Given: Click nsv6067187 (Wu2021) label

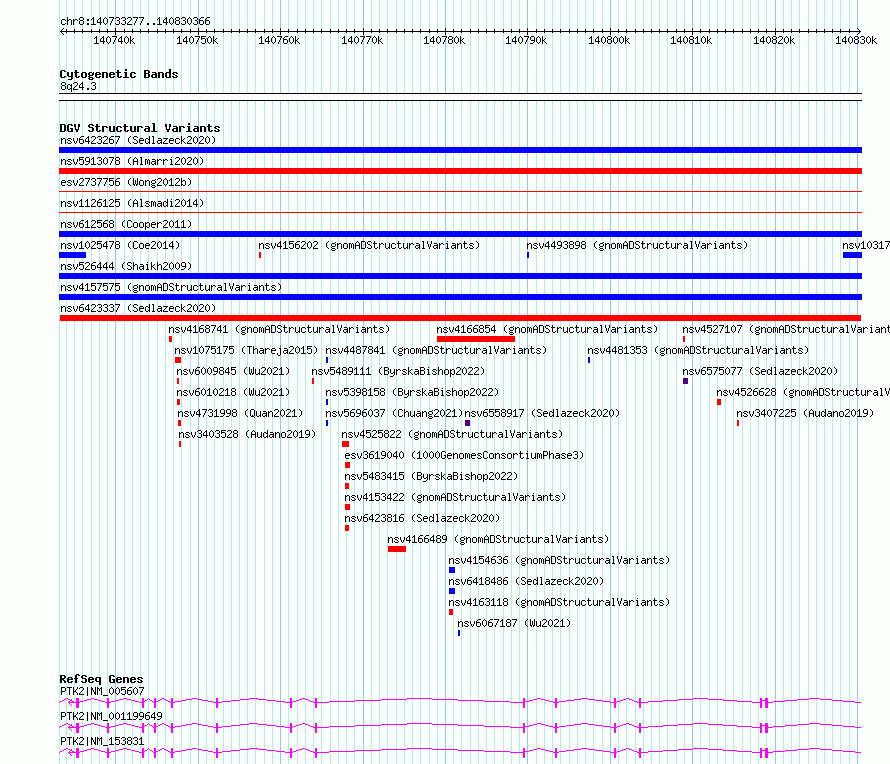Looking at the screenshot, I should click(514, 623).
